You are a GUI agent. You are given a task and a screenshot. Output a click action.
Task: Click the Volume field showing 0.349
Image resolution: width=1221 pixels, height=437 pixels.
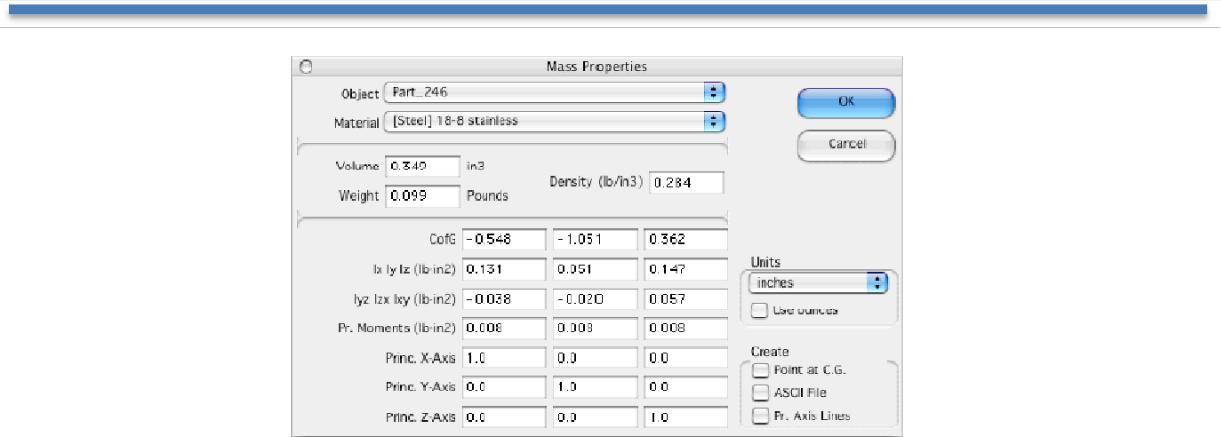pos(422,167)
